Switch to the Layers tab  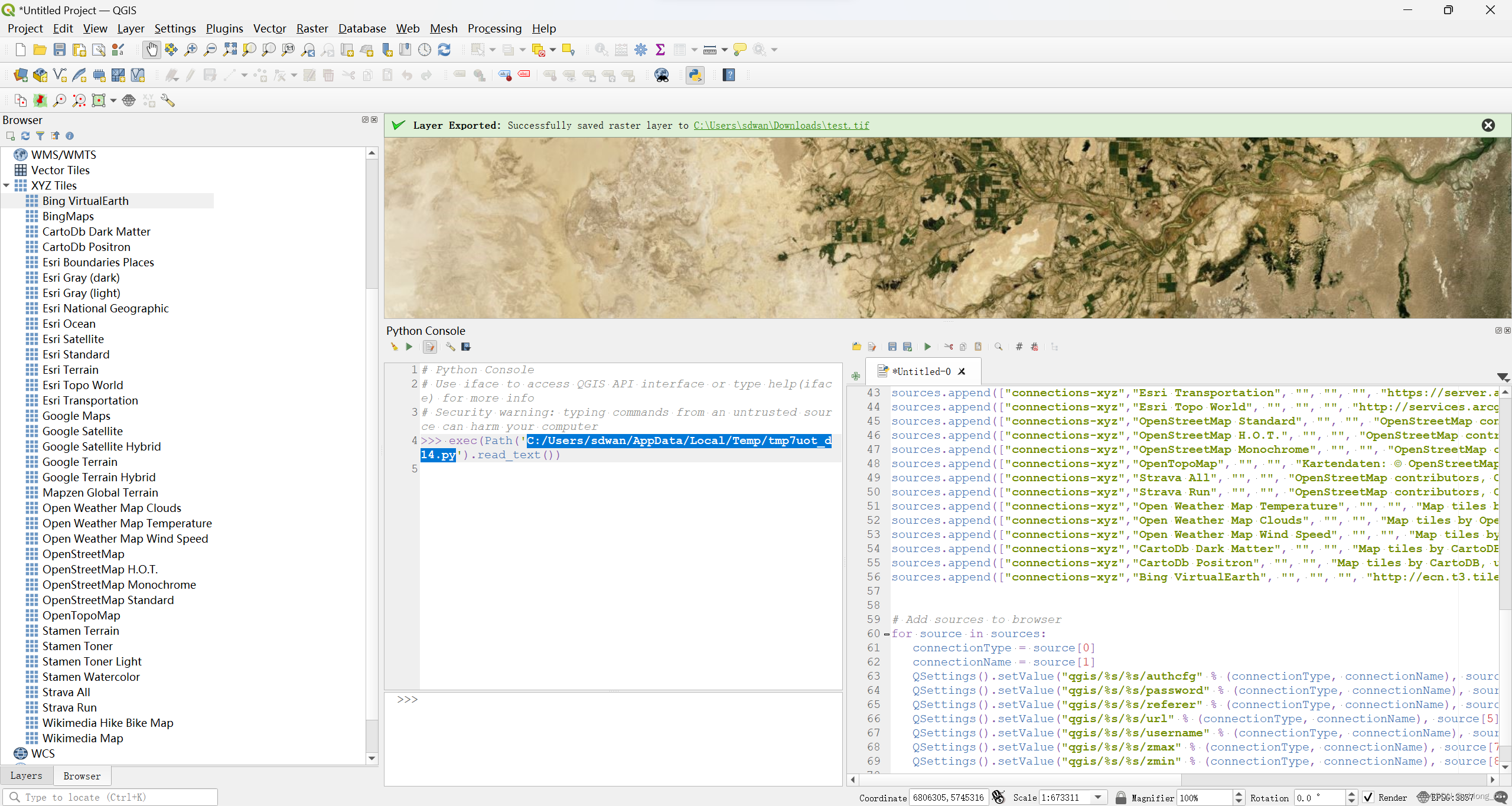(27, 775)
